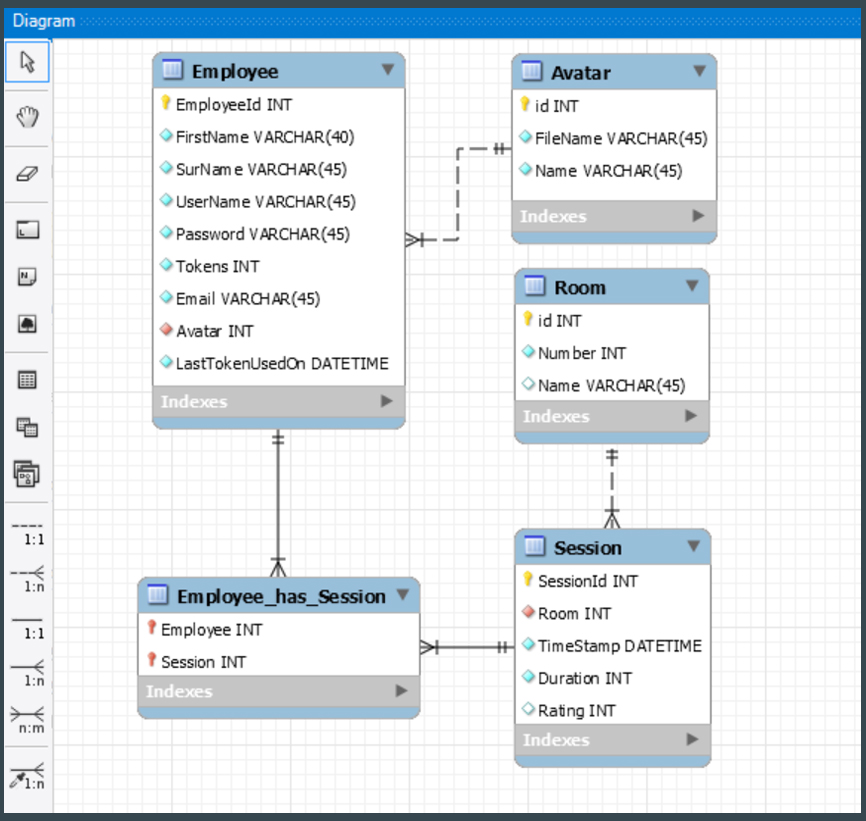Click the Session table icon in header
866x821 pixels.
(x=535, y=546)
